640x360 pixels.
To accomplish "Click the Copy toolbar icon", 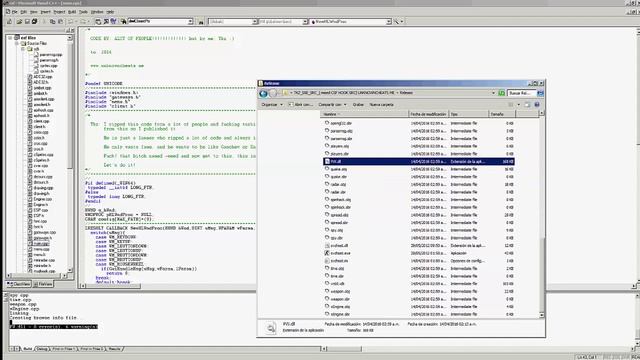I will pyautogui.click(x=52, y=21).
